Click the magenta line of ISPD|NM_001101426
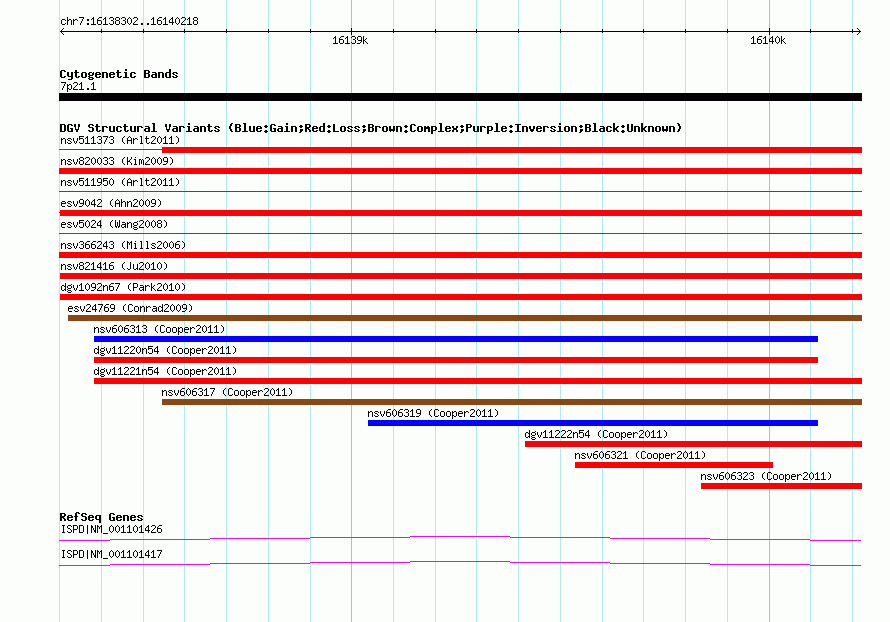 (460, 538)
